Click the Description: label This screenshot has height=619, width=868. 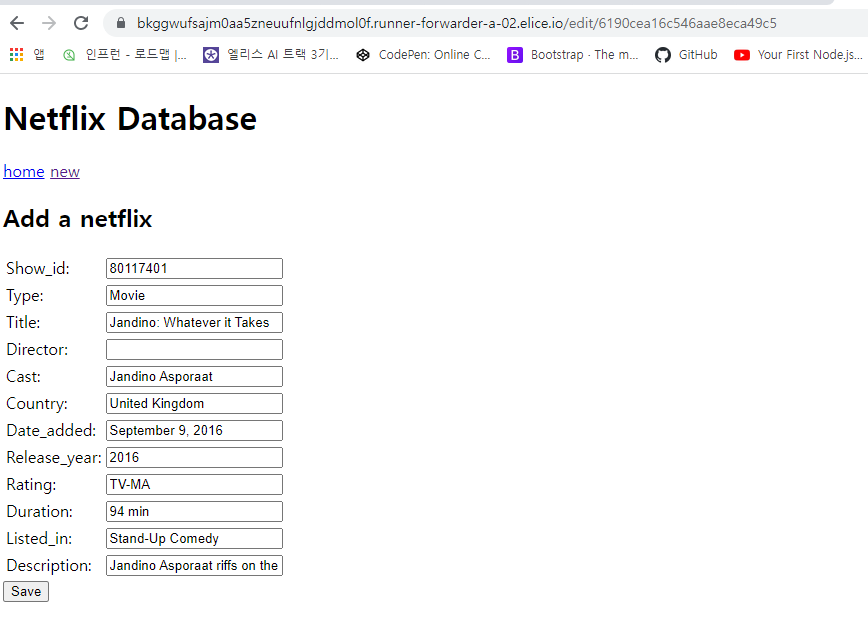click(49, 565)
